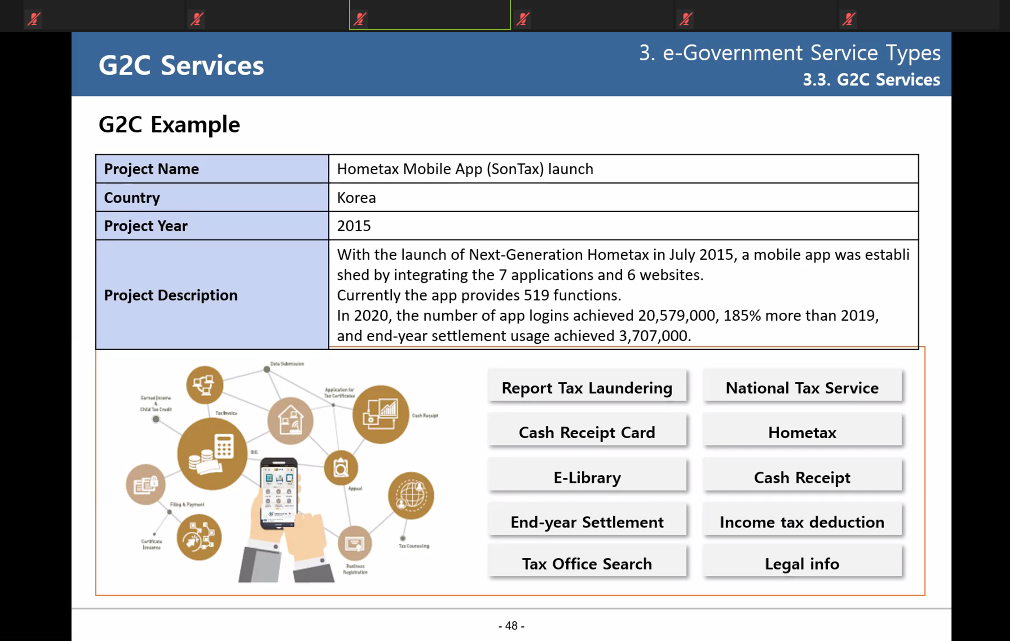The height and width of the screenshot is (641, 1010).
Task: Click the Business Registration certificate icon
Action: (x=354, y=543)
